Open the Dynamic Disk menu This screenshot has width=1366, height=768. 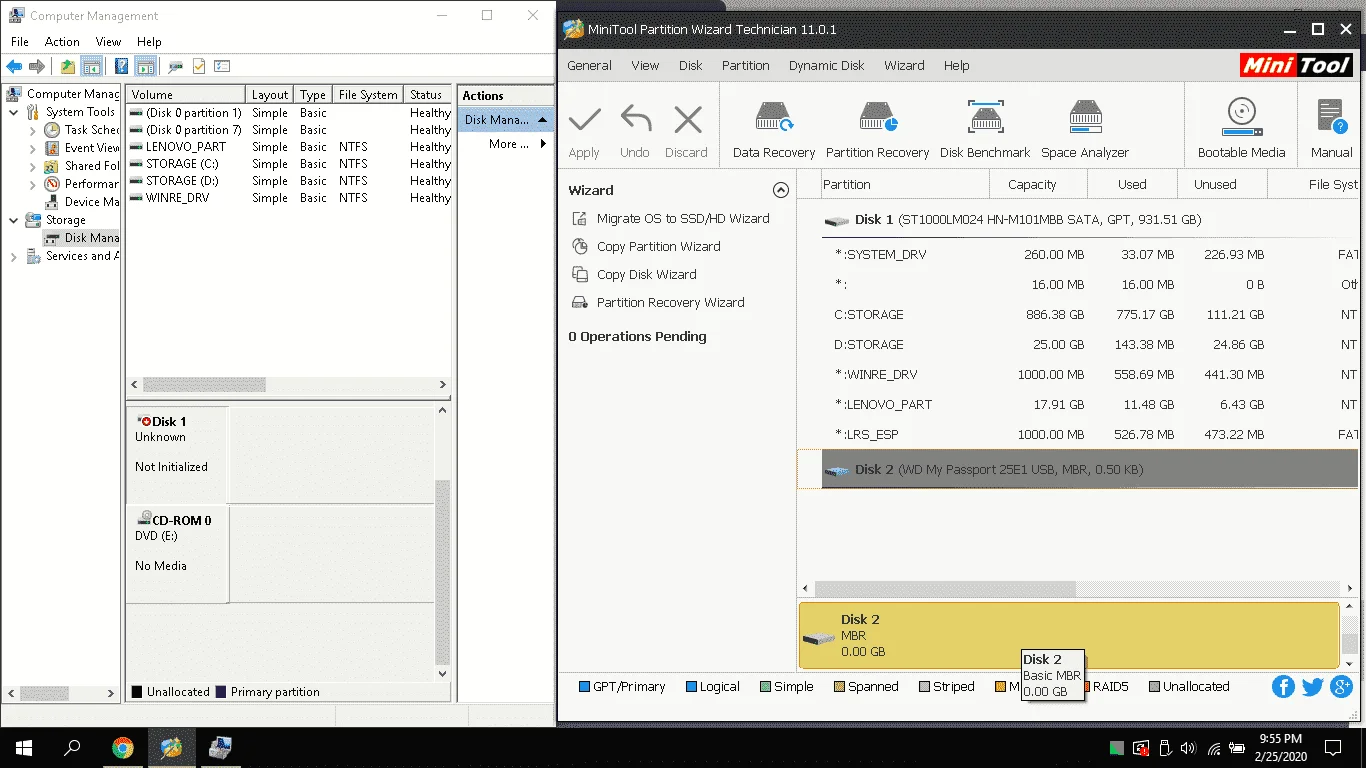point(826,65)
